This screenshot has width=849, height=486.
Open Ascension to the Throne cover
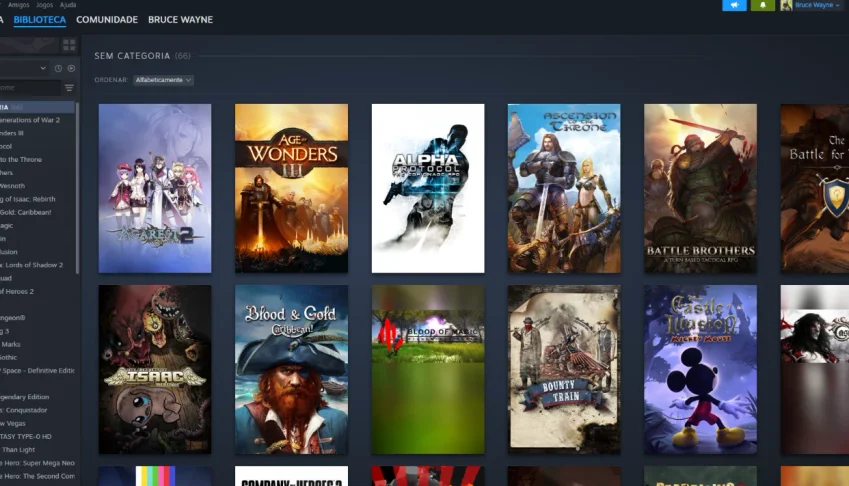pyautogui.click(x=564, y=188)
